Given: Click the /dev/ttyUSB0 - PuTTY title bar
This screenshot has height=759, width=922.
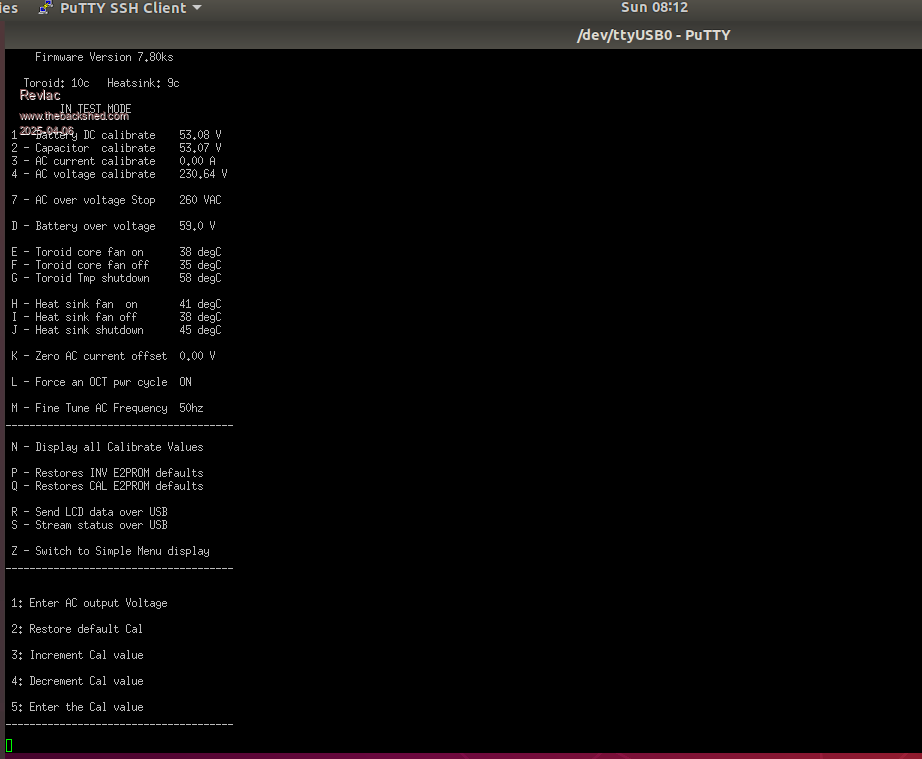Looking at the screenshot, I should (x=654, y=35).
